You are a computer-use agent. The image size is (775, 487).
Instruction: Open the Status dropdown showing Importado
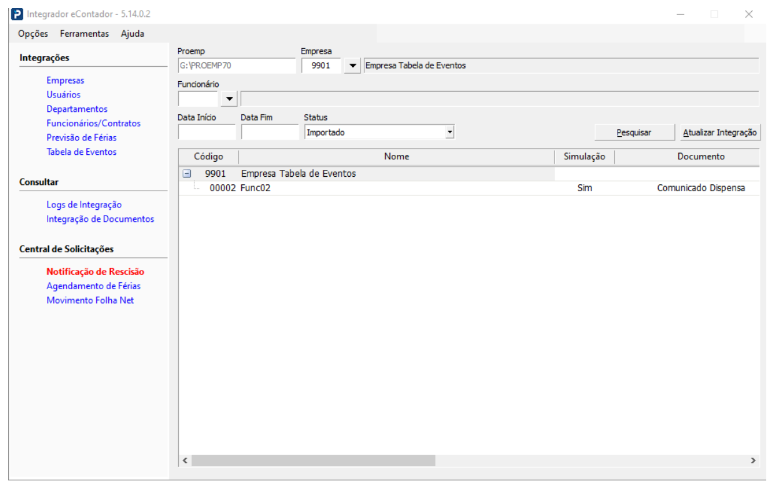[379, 132]
